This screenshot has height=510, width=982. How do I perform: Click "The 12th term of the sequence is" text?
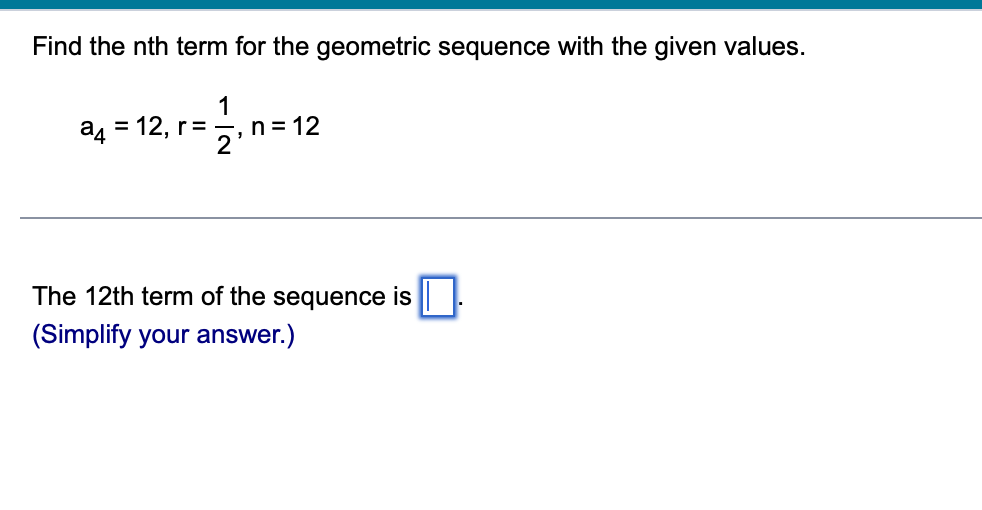(x=222, y=296)
